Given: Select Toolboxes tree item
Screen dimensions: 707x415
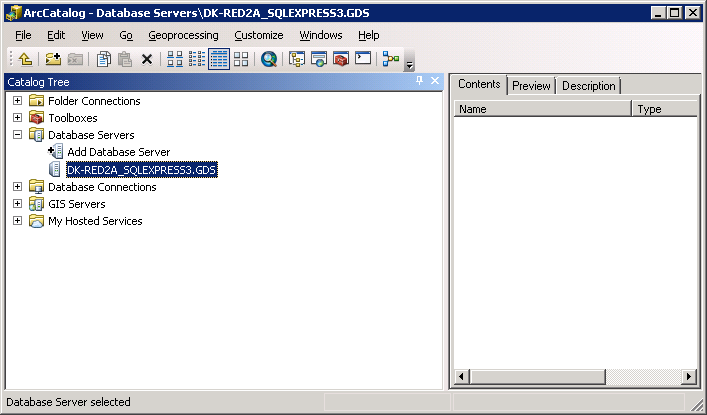Looking at the screenshot, I should tap(73, 118).
